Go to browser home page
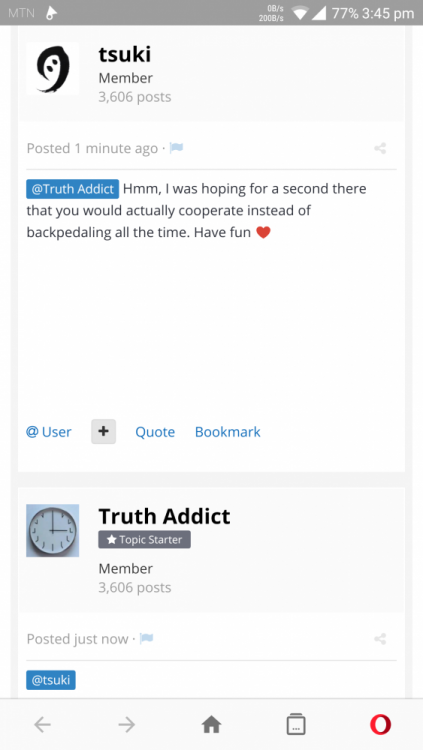 [x=212, y=725]
